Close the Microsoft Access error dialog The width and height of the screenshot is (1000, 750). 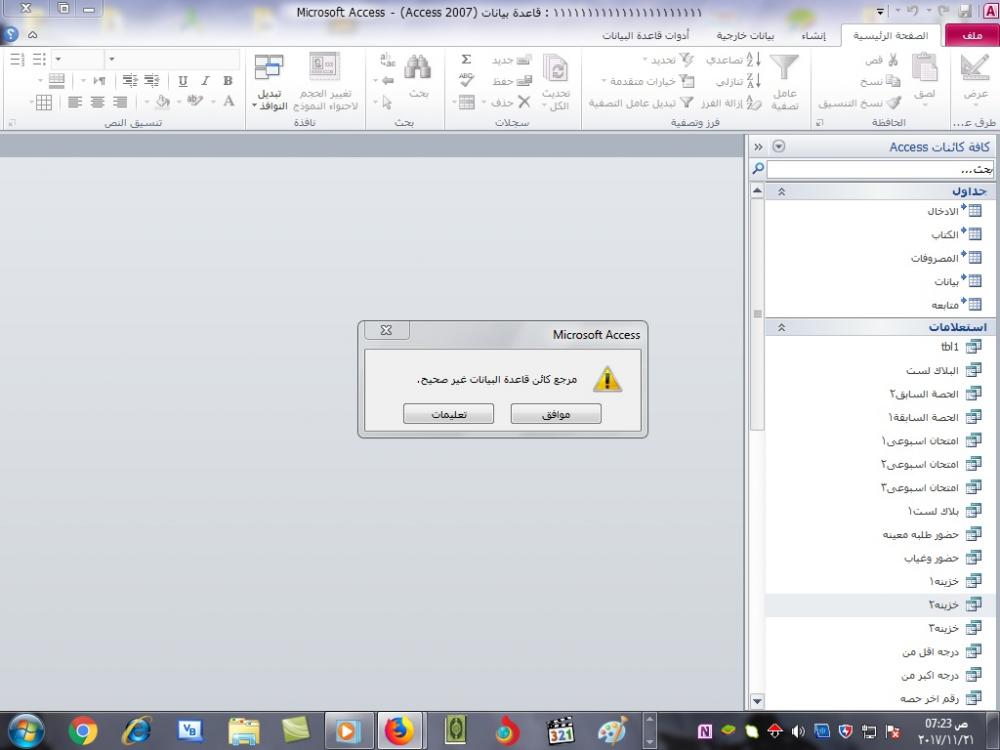(386, 330)
